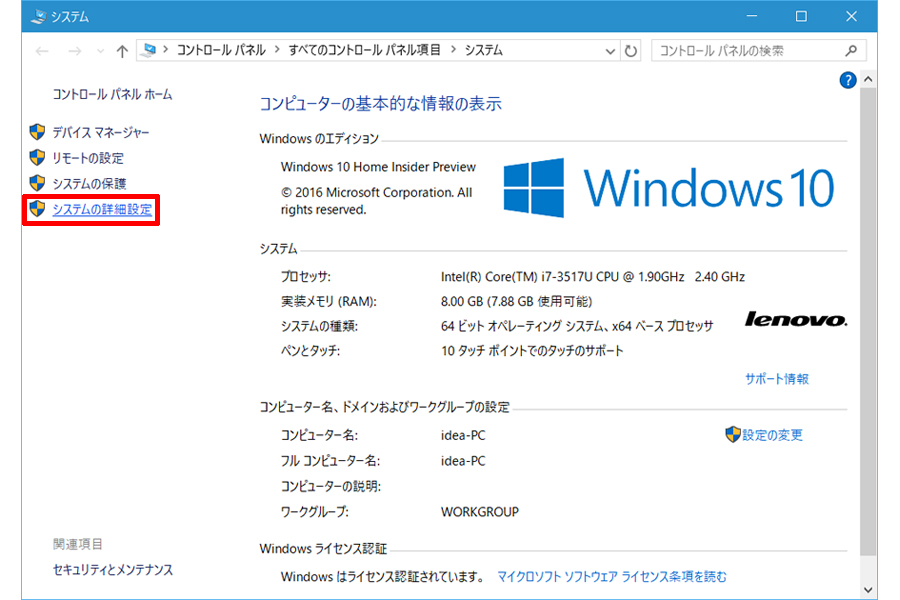Open システムの保護 link
Image resolution: width=900 pixels, height=600 pixels.
[x=90, y=184]
